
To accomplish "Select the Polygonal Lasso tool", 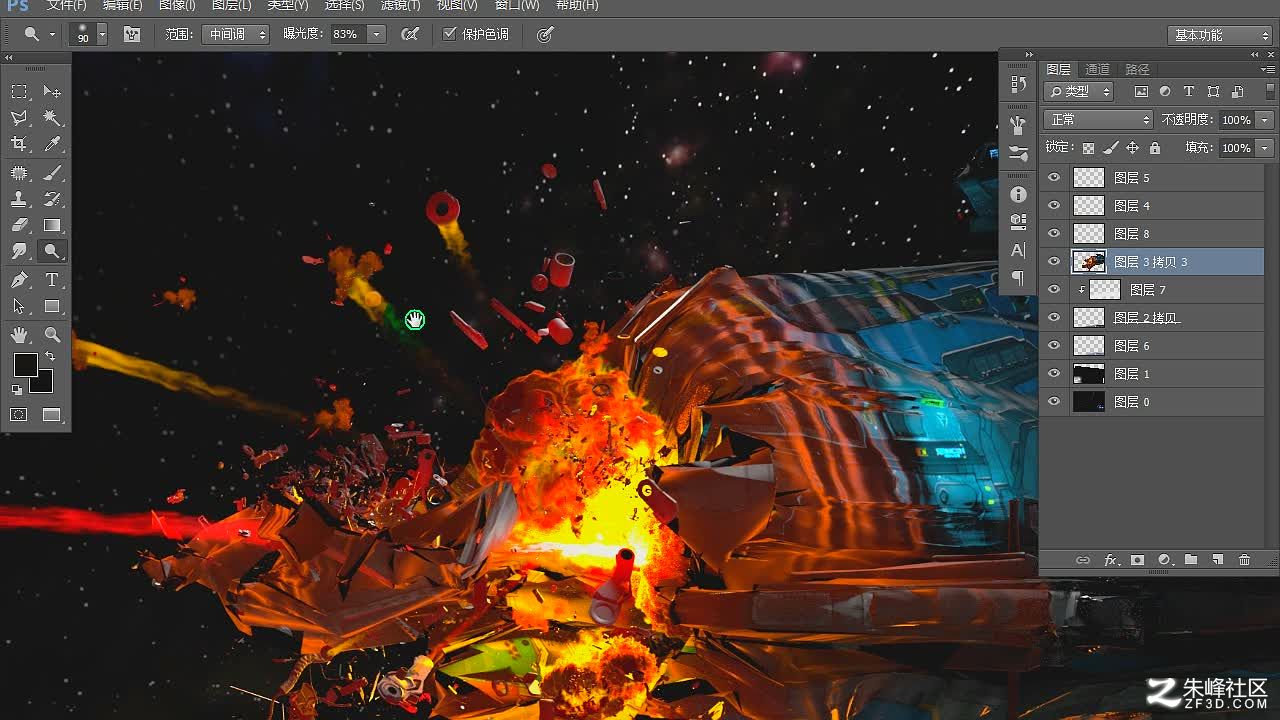I will [x=19, y=118].
